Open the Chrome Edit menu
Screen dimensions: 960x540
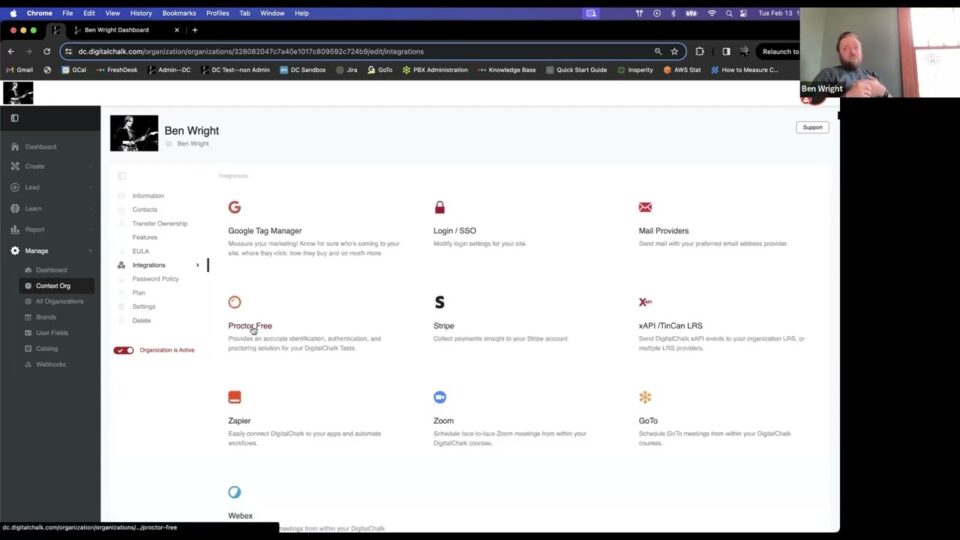click(x=89, y=13)
